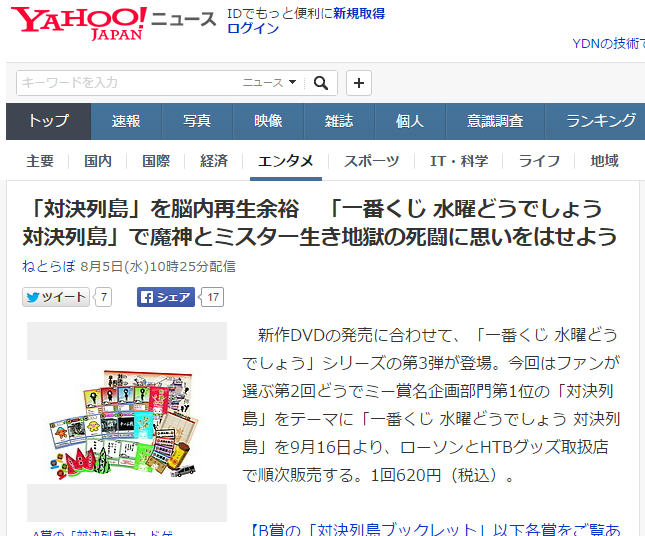
Task: Click the 8月5日(水)10時25分配信 timestamp
Action: pyautogui.click(x=158, y=267)
